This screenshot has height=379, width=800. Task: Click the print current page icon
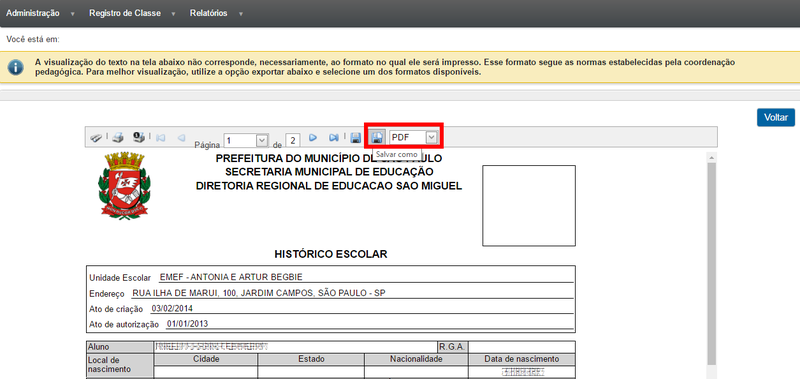coord(139,137)
